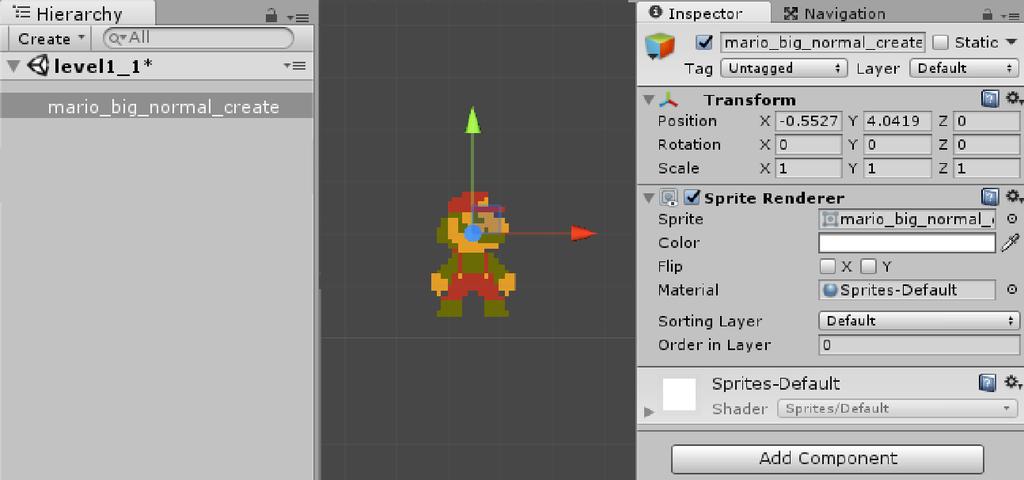Click the Hierarchy search field

[x=199, y=39]
